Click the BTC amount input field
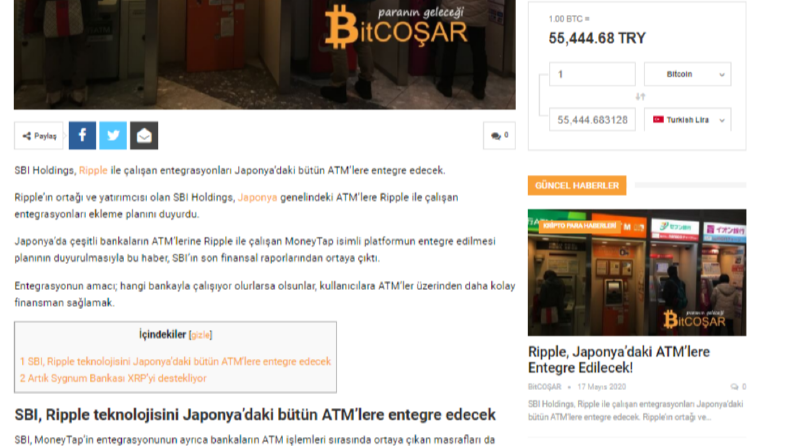 point(592,74)
